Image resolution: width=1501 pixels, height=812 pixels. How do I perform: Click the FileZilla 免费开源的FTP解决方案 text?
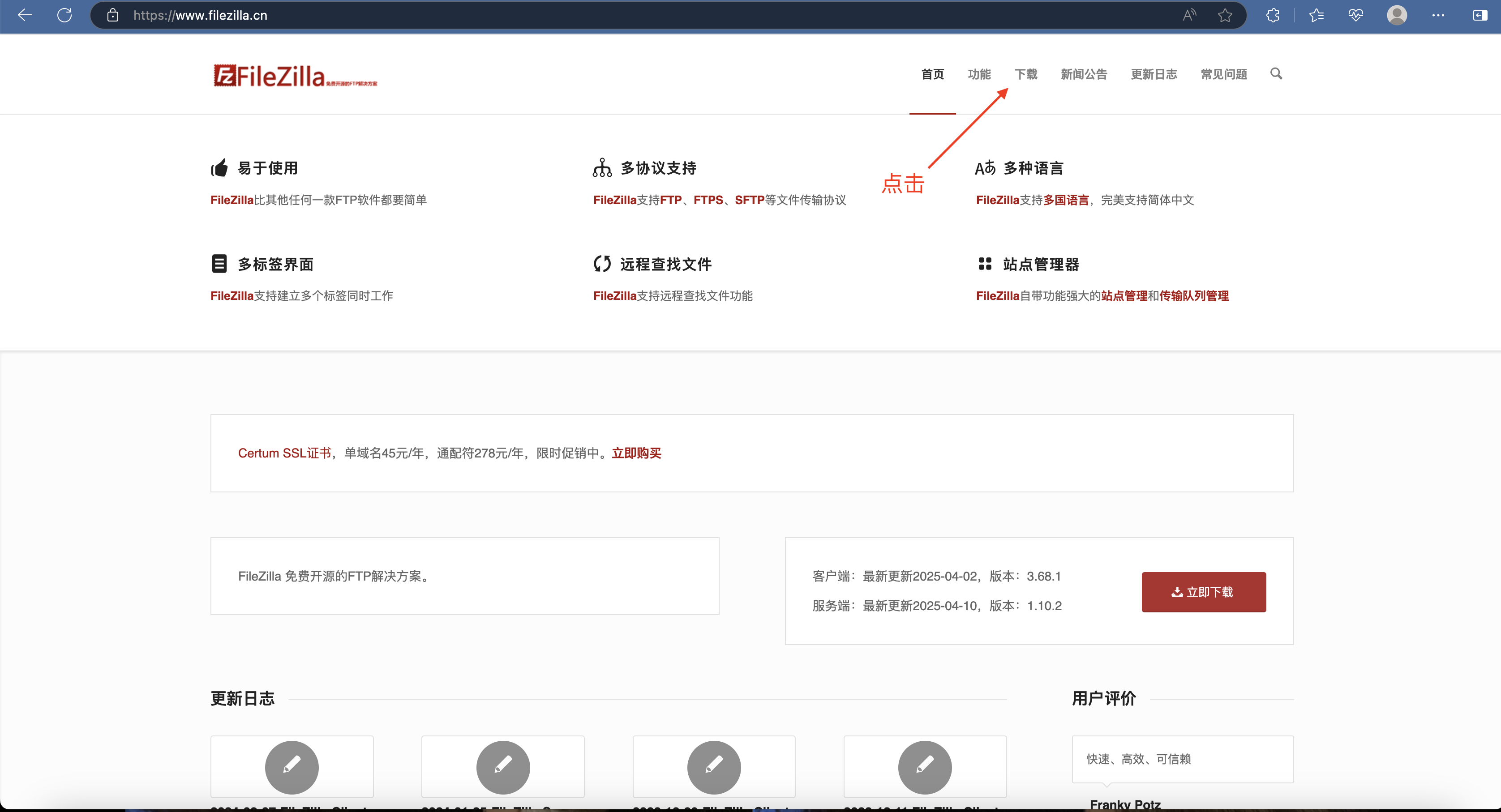pos(335,576)
